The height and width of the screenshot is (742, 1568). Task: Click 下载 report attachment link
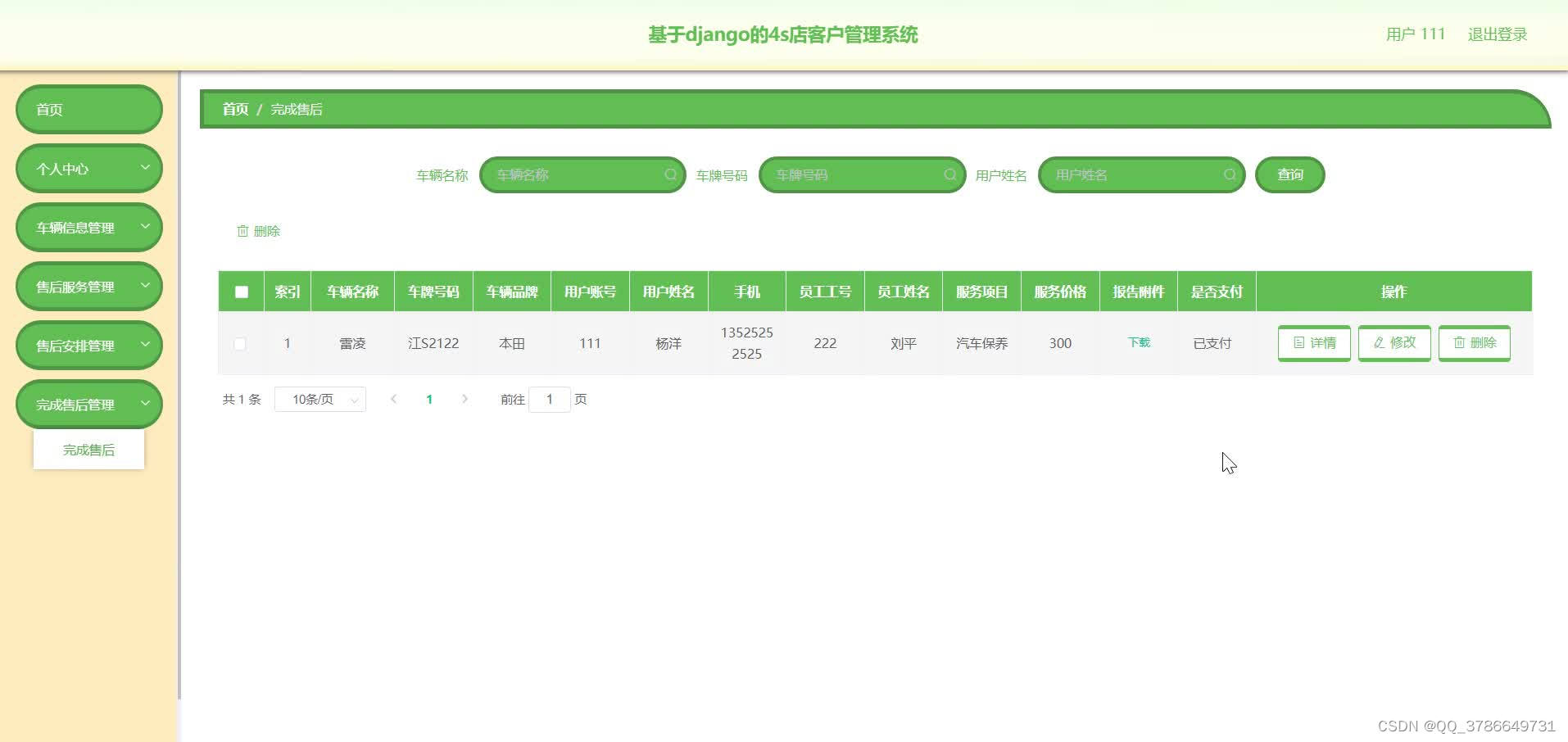(x=1139, y=342)
